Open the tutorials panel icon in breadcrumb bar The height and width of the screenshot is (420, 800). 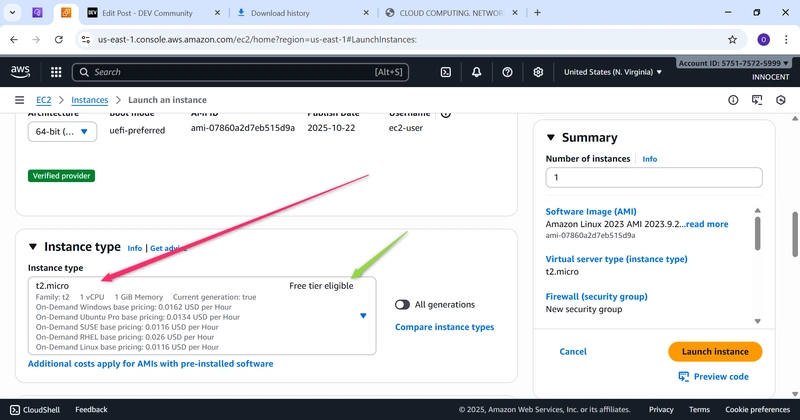757,100
